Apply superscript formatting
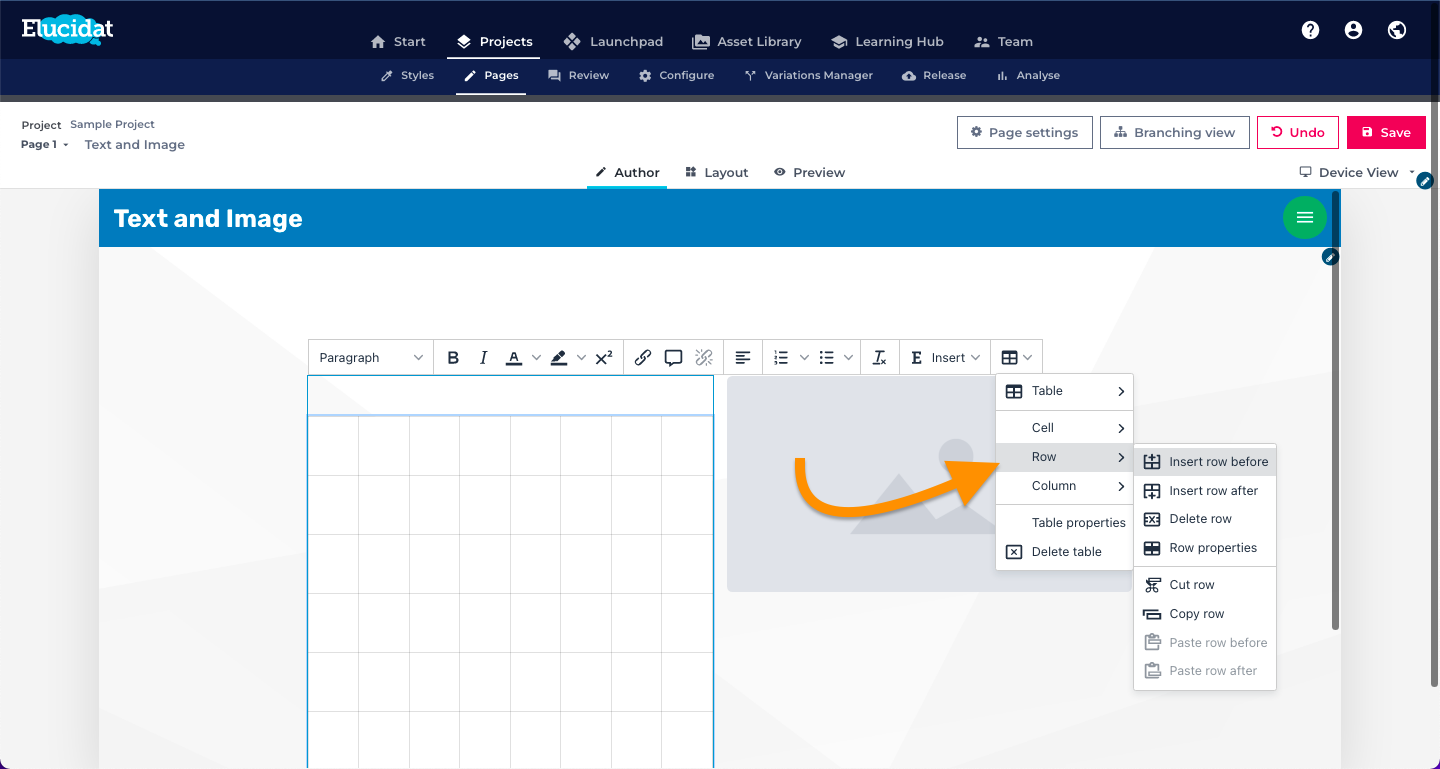Viewport: 1440px width, 769px height. tap(604, 358)
